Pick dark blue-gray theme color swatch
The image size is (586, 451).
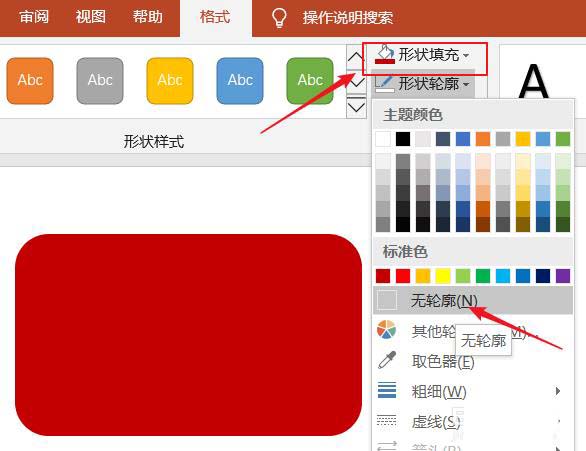coord(443,139)
